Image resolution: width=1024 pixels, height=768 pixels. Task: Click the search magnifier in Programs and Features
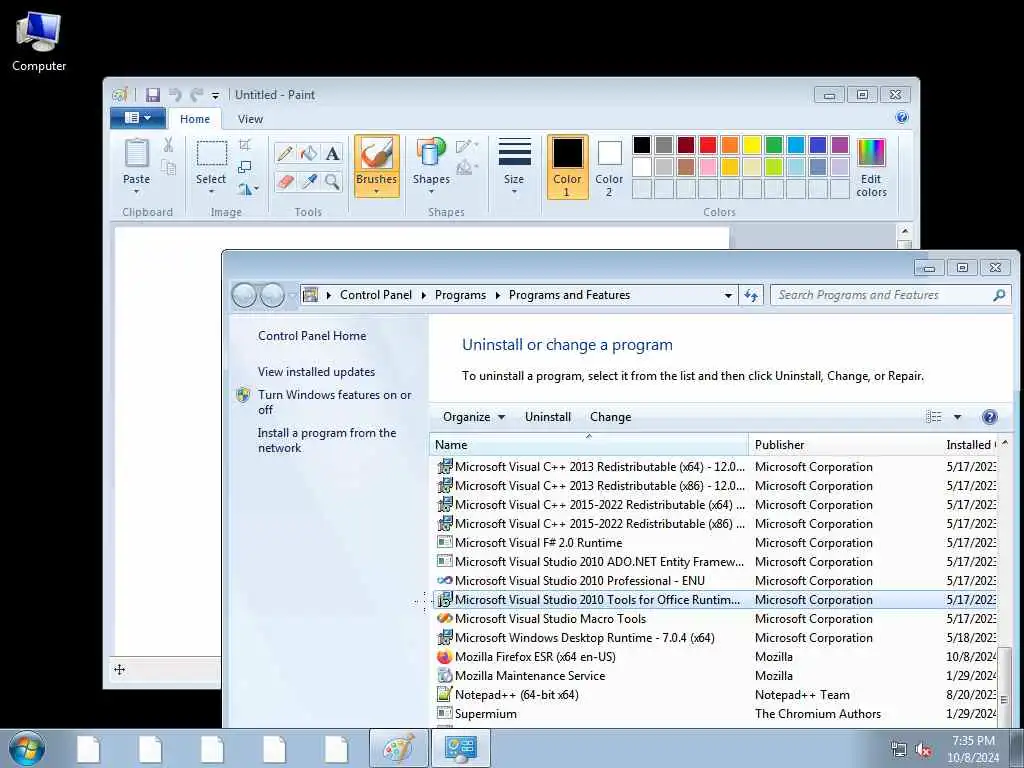point(999,295)
